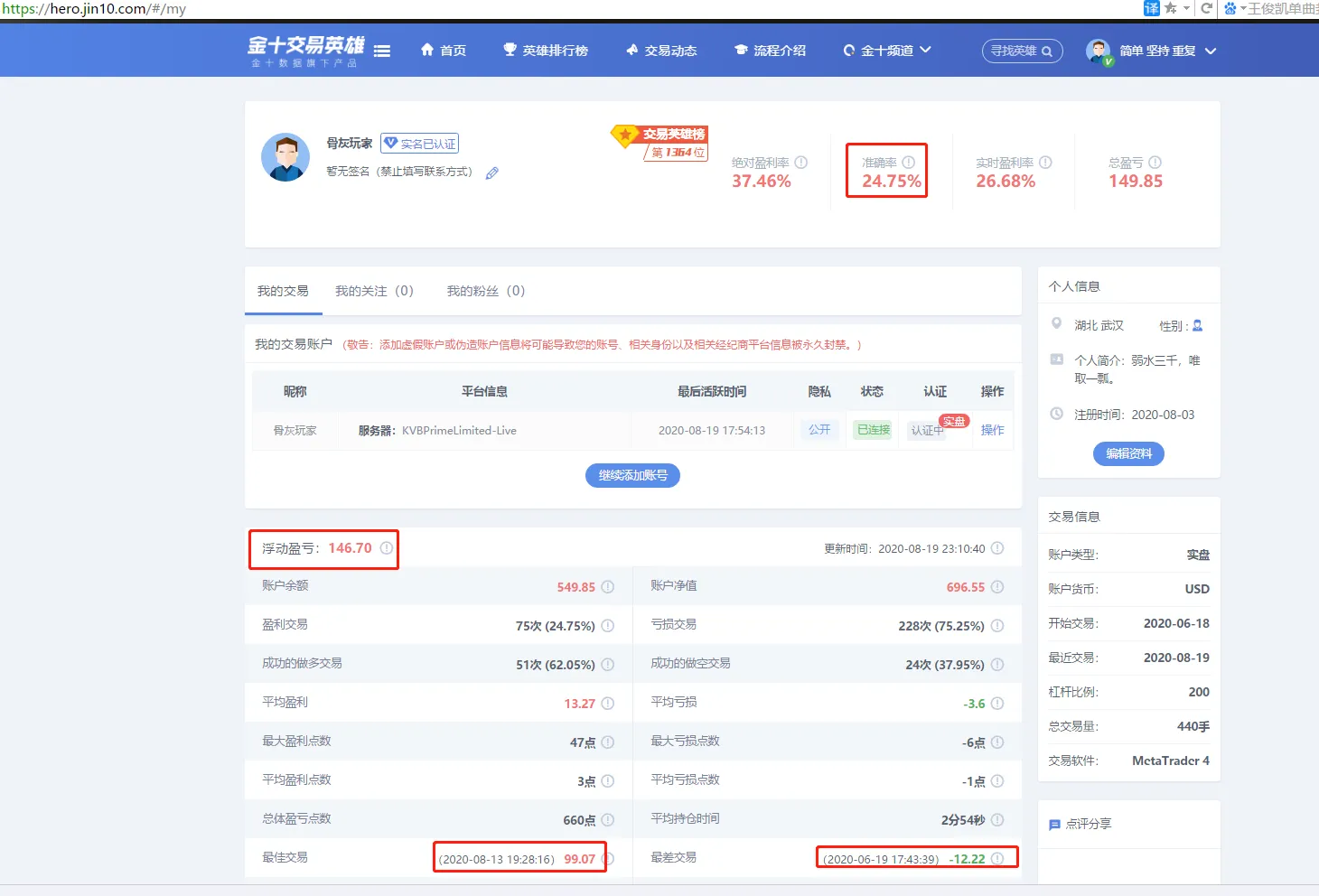
Task: Switch to 我的粉丝 tab
Action: click(x=485, y=291)
